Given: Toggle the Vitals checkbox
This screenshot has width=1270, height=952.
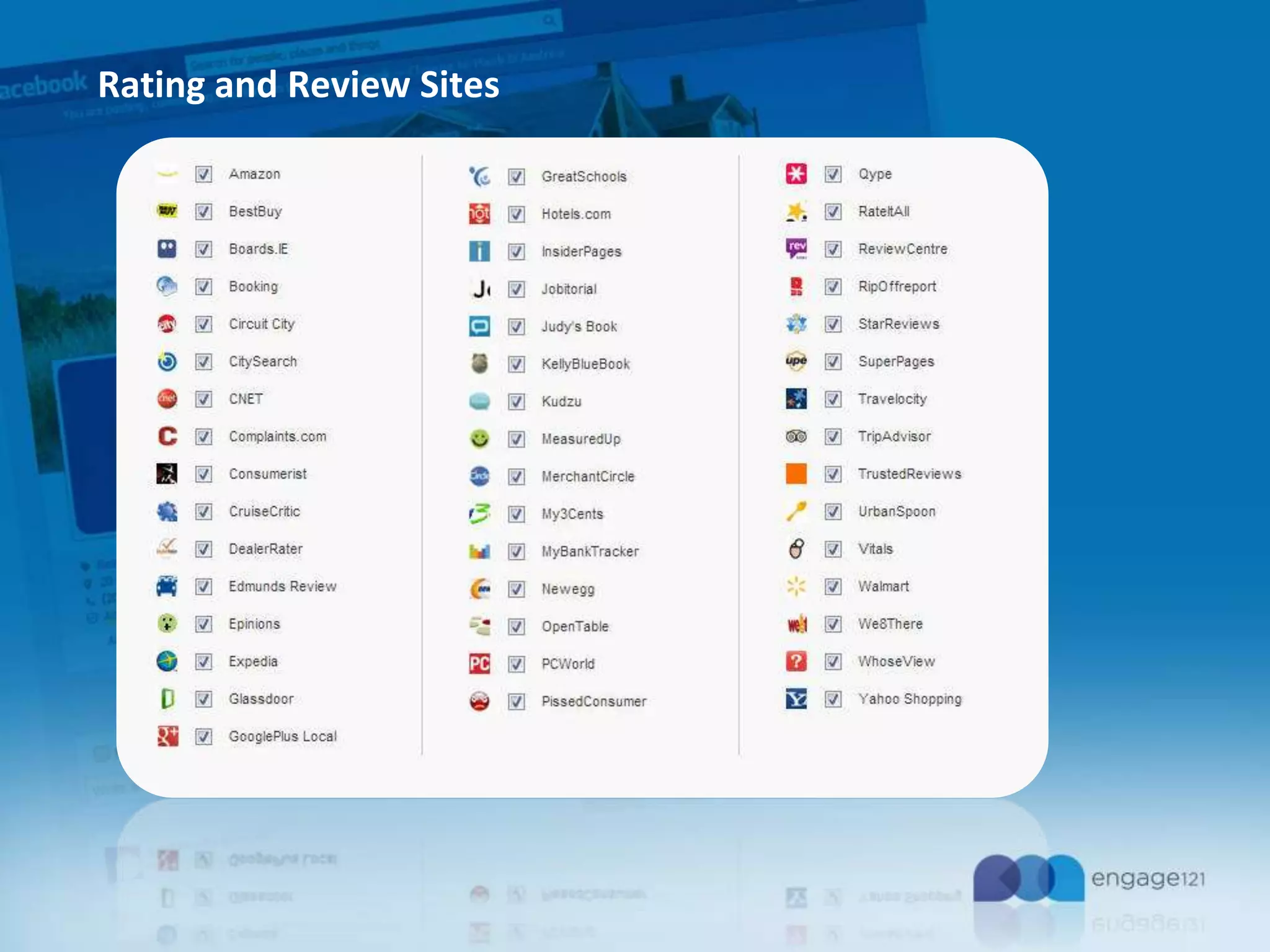Looking at the screenshot, I should pos(833,549).
